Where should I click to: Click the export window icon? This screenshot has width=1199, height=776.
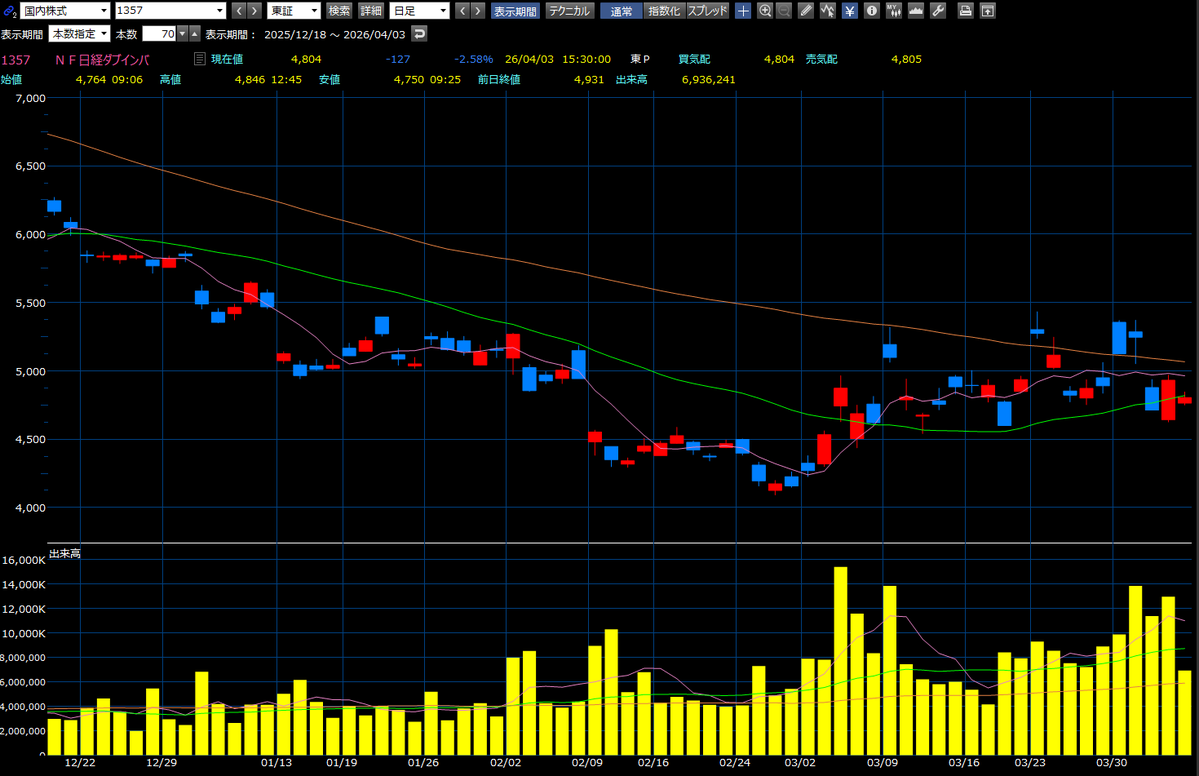(988, 11)
